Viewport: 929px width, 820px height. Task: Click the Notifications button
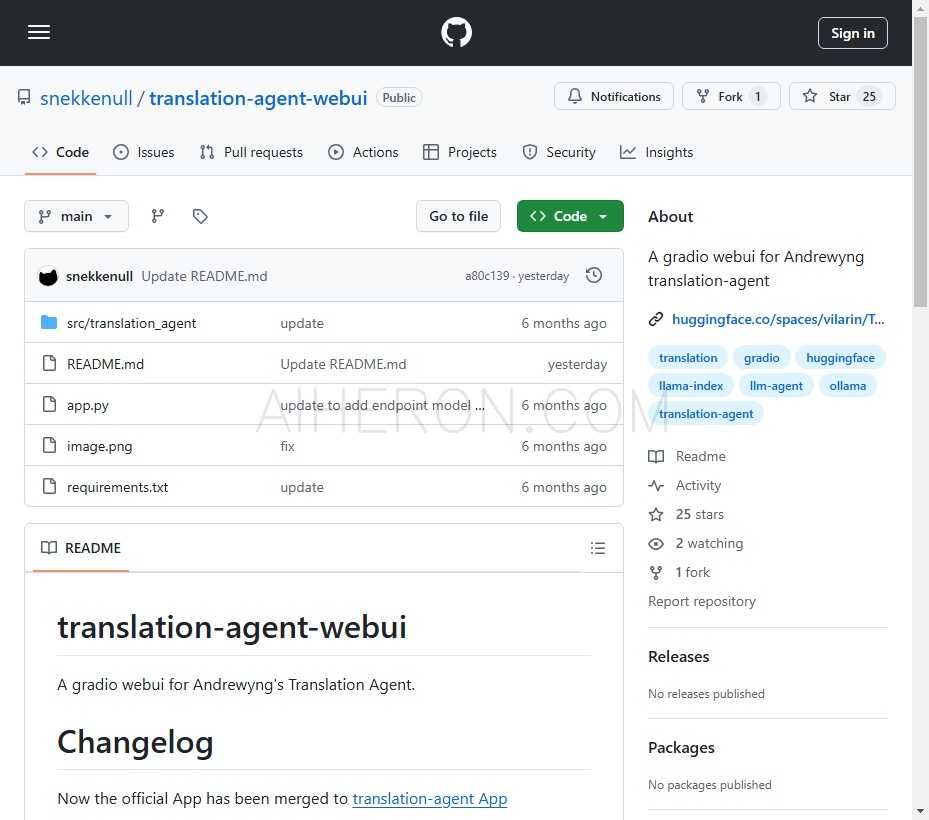click(x=614, y=97)
